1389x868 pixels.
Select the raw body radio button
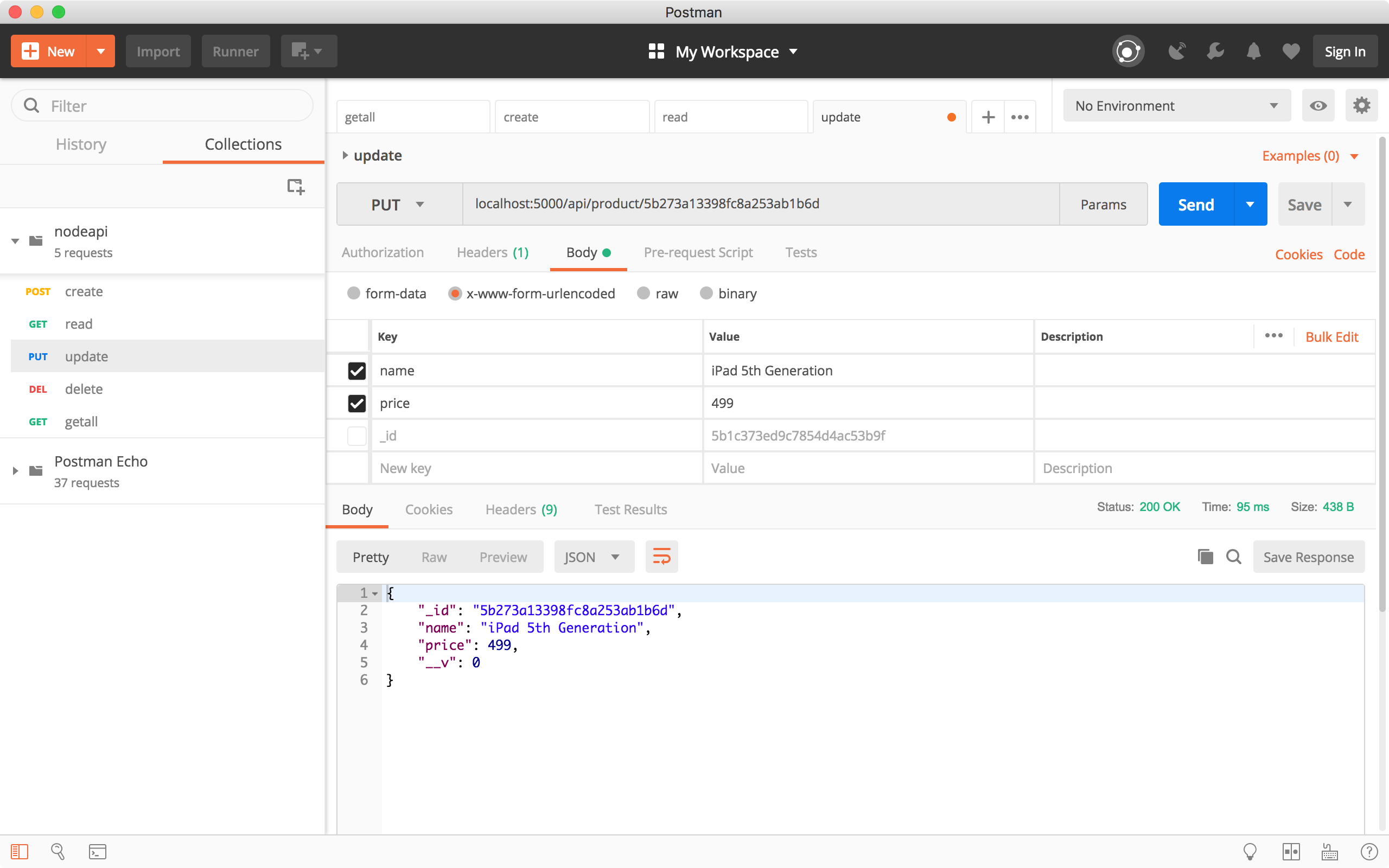point(643,293)
